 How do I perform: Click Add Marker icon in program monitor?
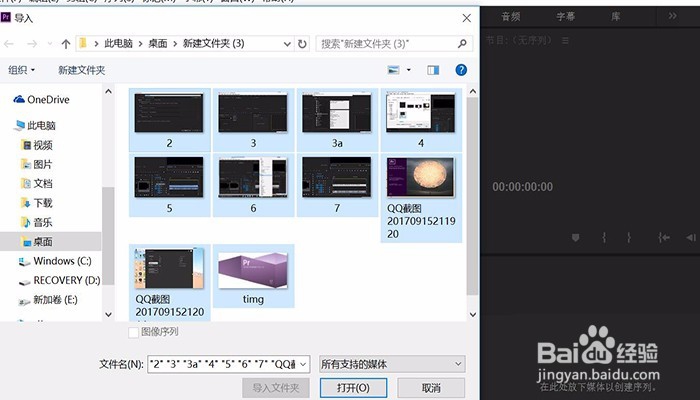[x=575, y=238]
